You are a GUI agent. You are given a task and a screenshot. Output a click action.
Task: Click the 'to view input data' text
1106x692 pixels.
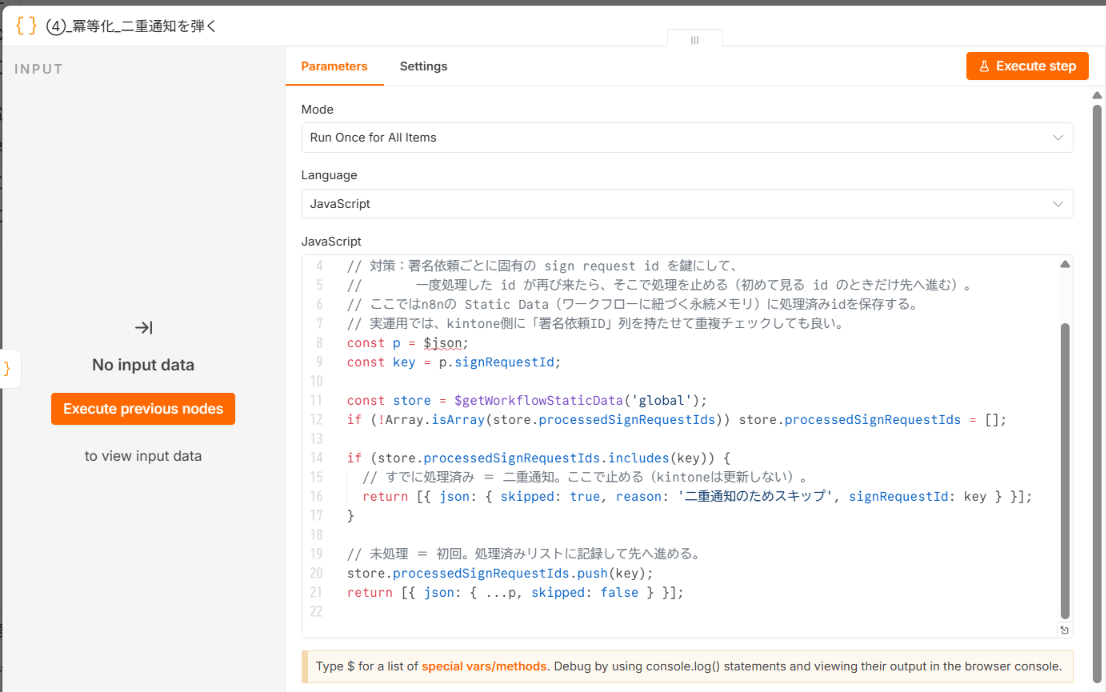[x=143, y=456]
